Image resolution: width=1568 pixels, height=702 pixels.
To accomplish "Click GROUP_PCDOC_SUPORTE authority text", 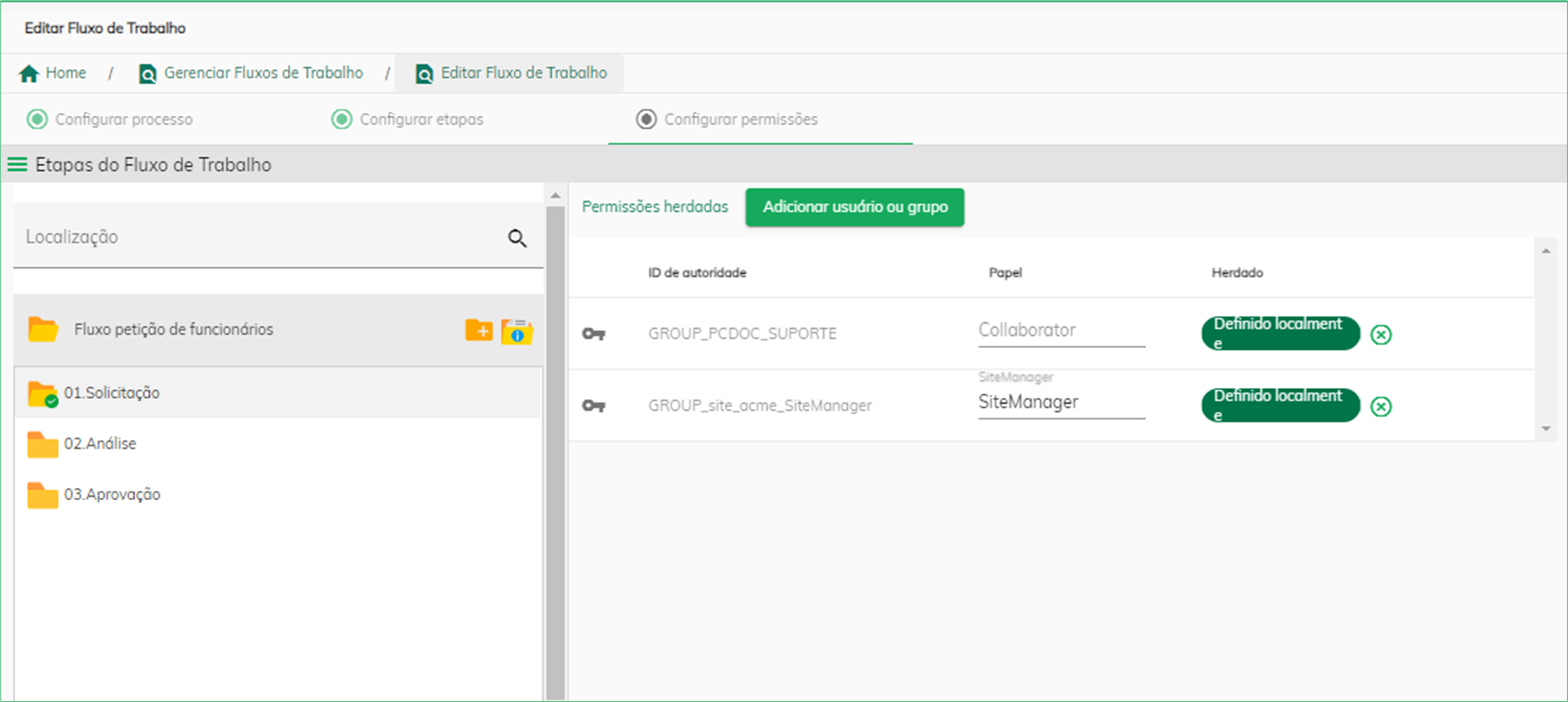I will (x=743, y=334).
